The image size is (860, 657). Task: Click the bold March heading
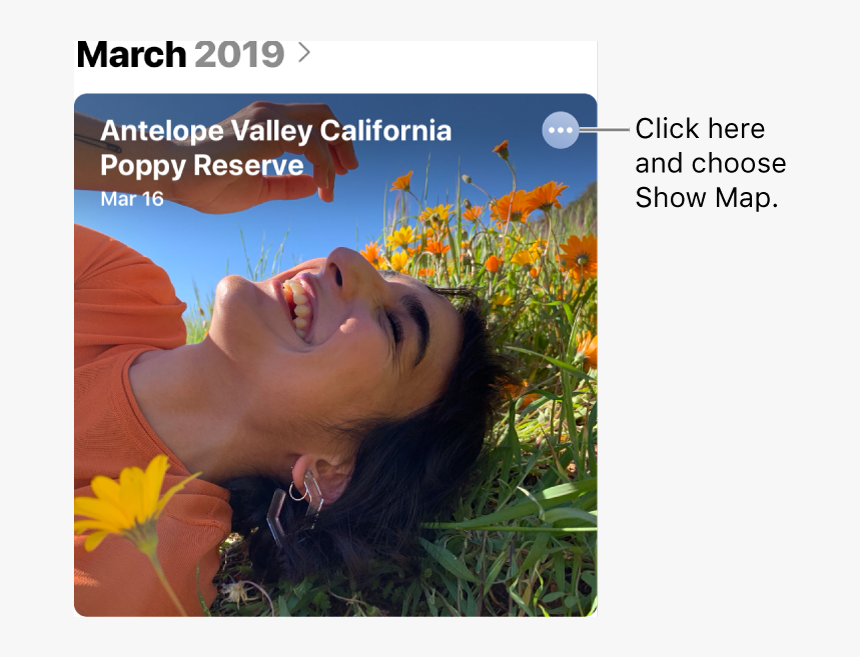(x=131, y=54)
